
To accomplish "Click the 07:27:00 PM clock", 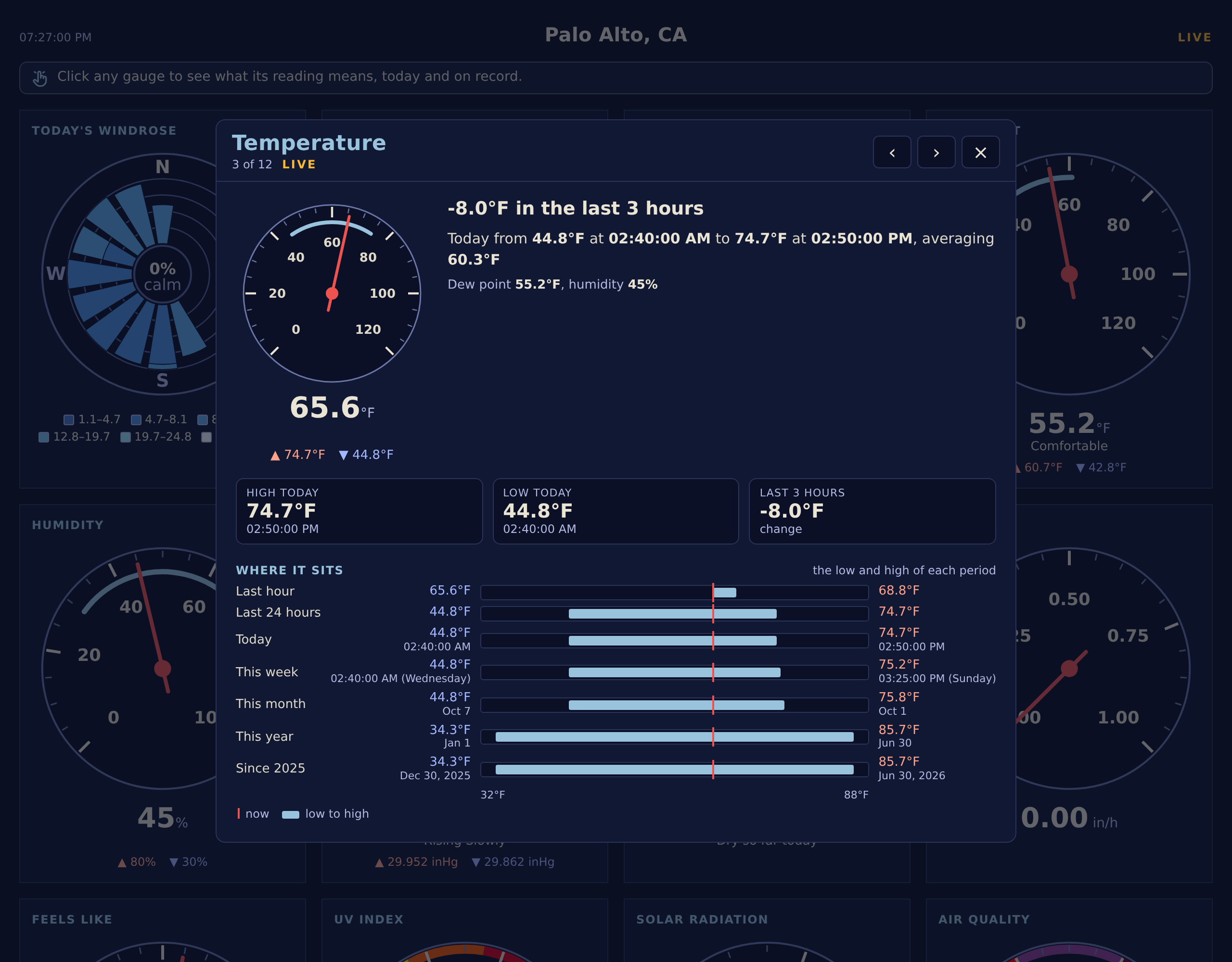I will click(x=55, y=37).
